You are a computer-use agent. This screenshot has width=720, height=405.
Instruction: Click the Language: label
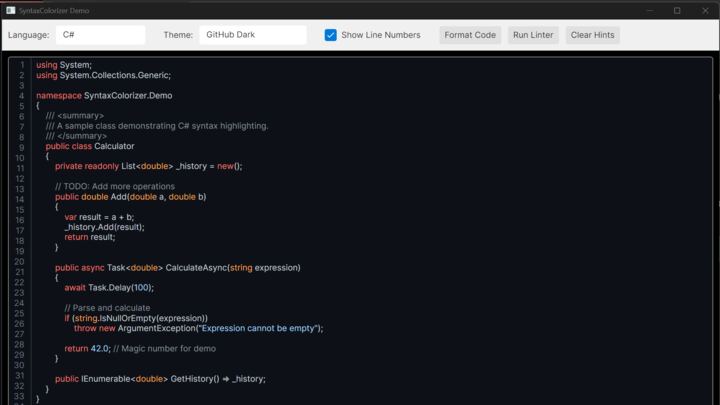[x=28, y=35]
